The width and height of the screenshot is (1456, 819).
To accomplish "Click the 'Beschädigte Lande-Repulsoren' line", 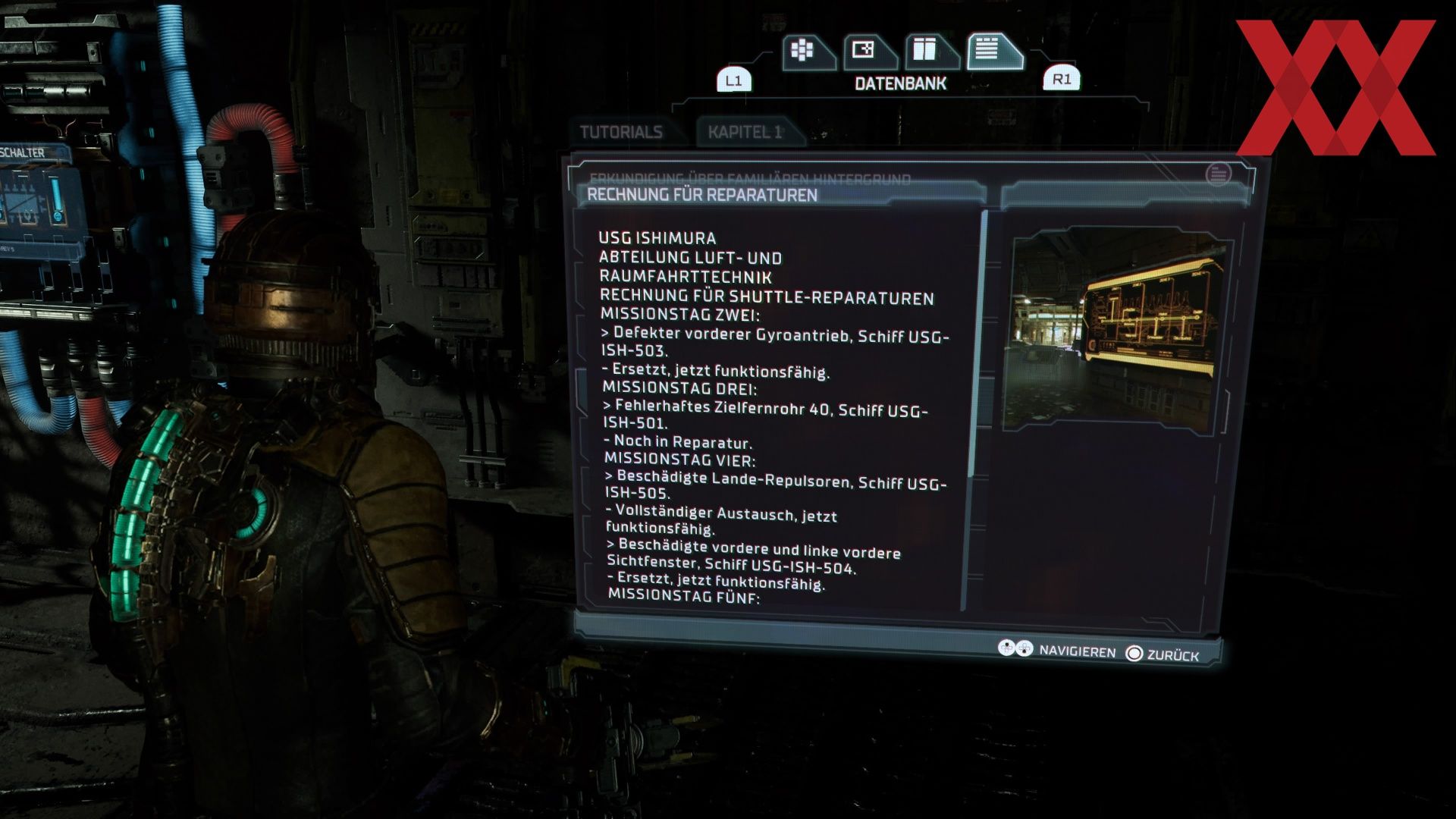I will pyautogui.click(x=776, y=480).
